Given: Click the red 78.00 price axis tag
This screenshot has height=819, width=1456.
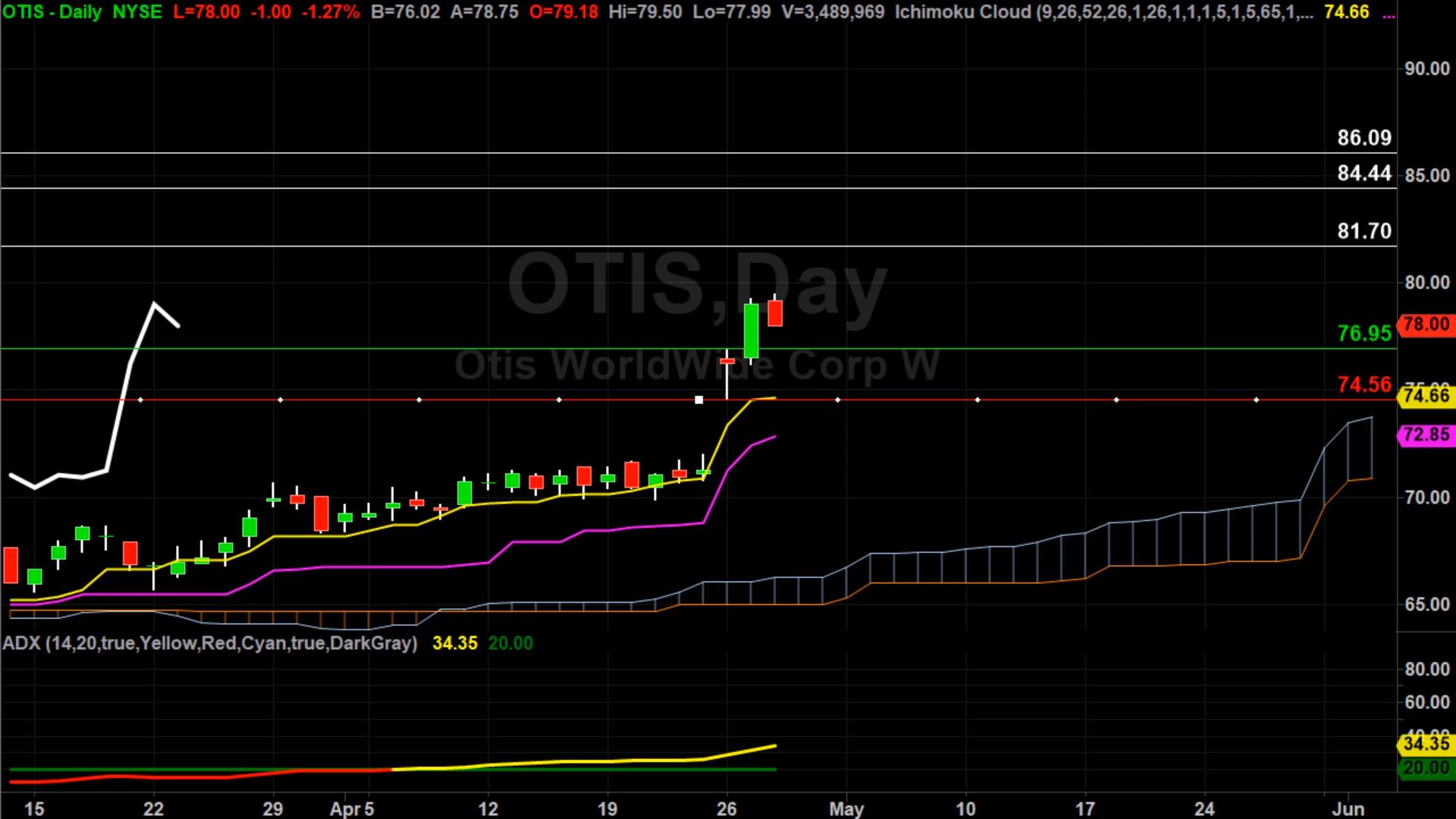Looking at the screenshot, I should 1426,325.
